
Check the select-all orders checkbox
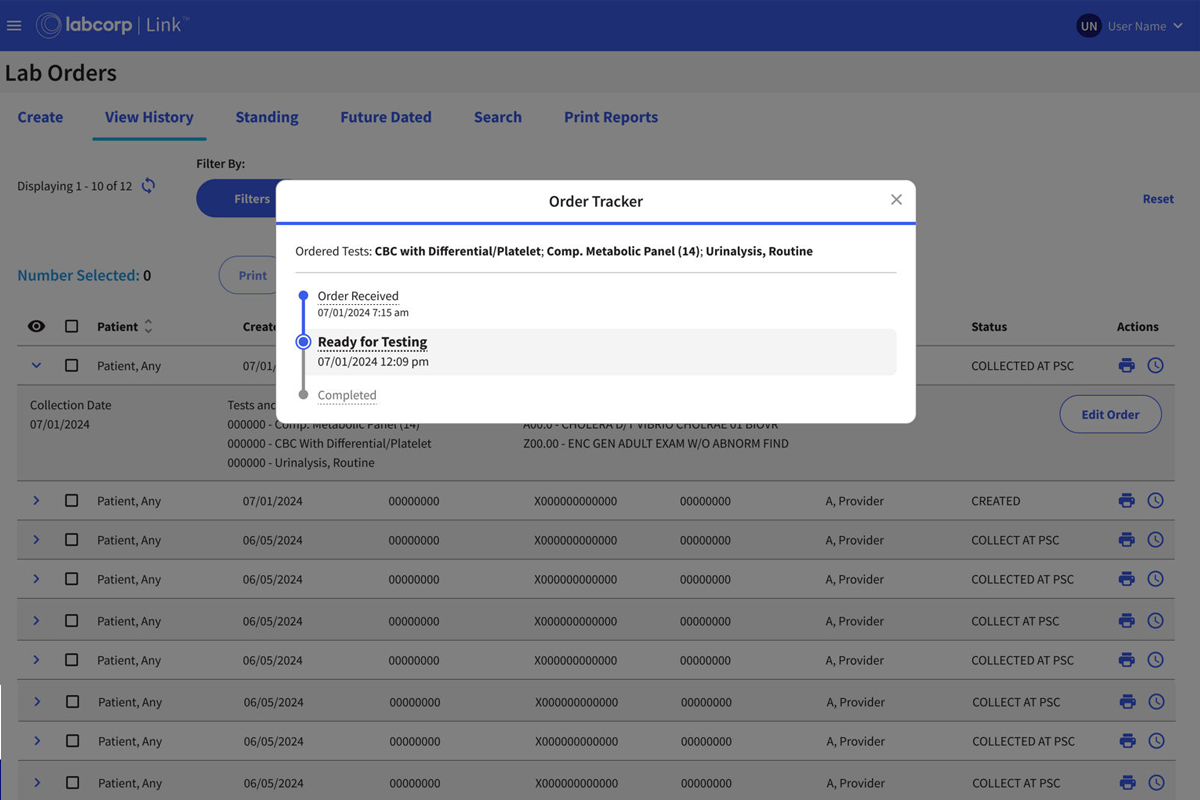tap(71, 326)
